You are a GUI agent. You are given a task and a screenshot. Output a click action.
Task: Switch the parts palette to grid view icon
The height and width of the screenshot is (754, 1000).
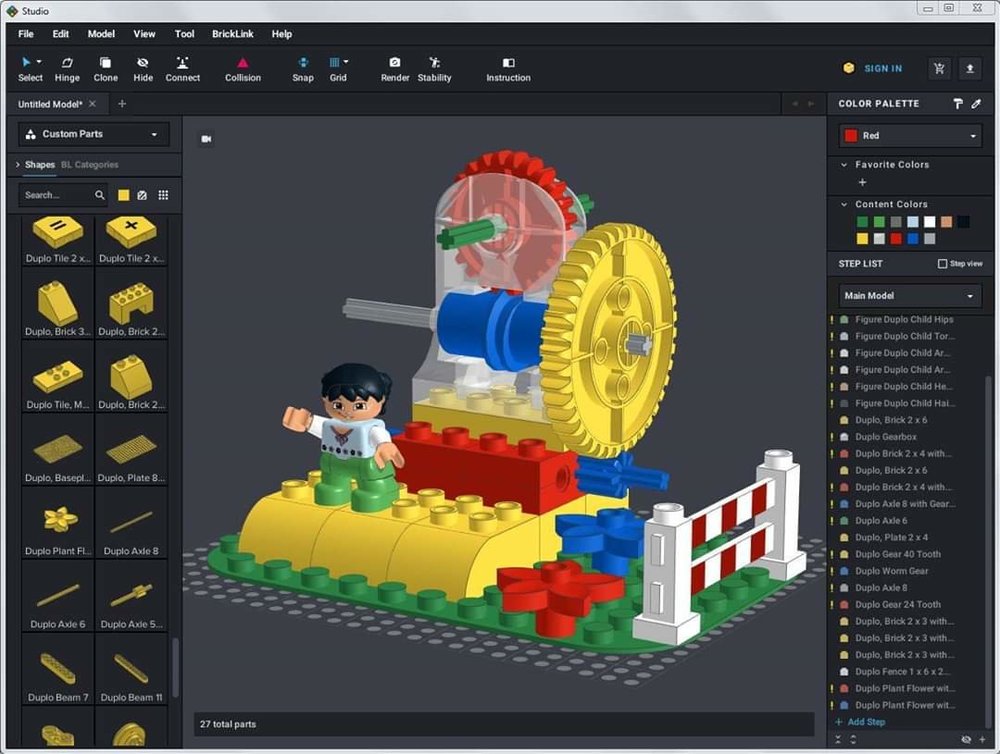click(x=163, y=195)
